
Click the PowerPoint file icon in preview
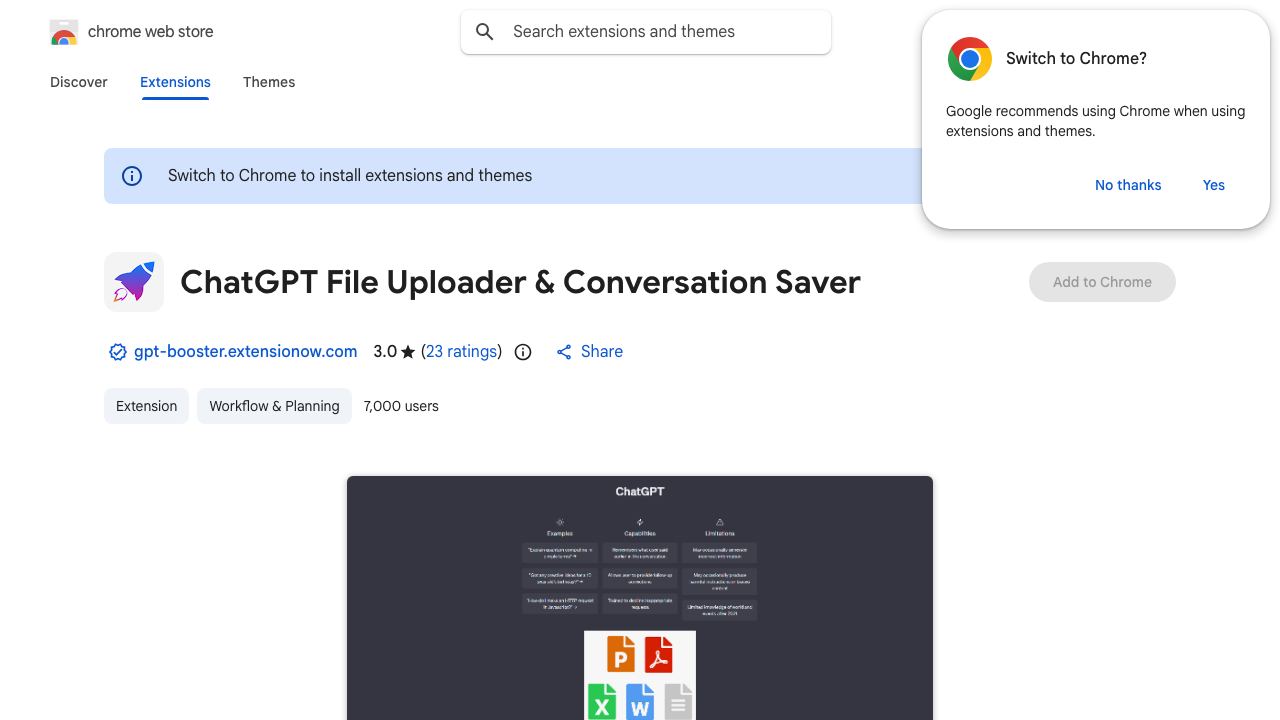(620, 654)
